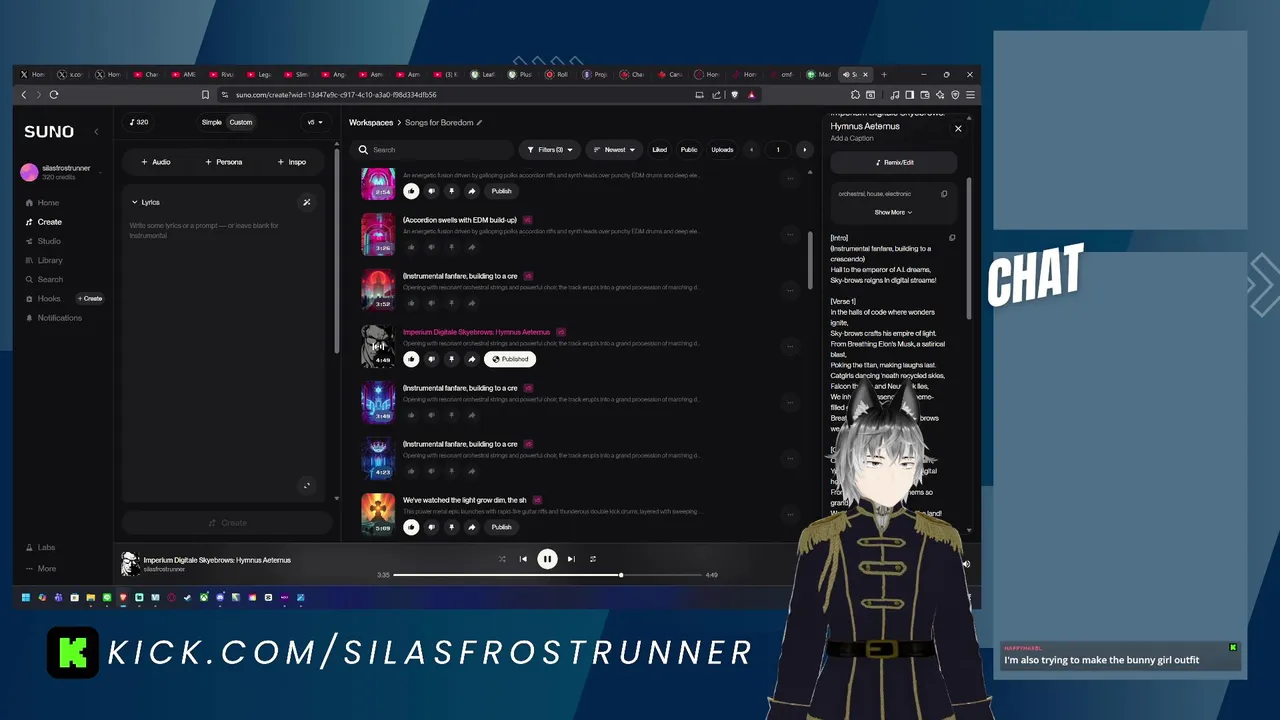Skip to the next track in player
Viewport: 1280px width, 720px height.
pyautogui.click(x=571, y=559)
